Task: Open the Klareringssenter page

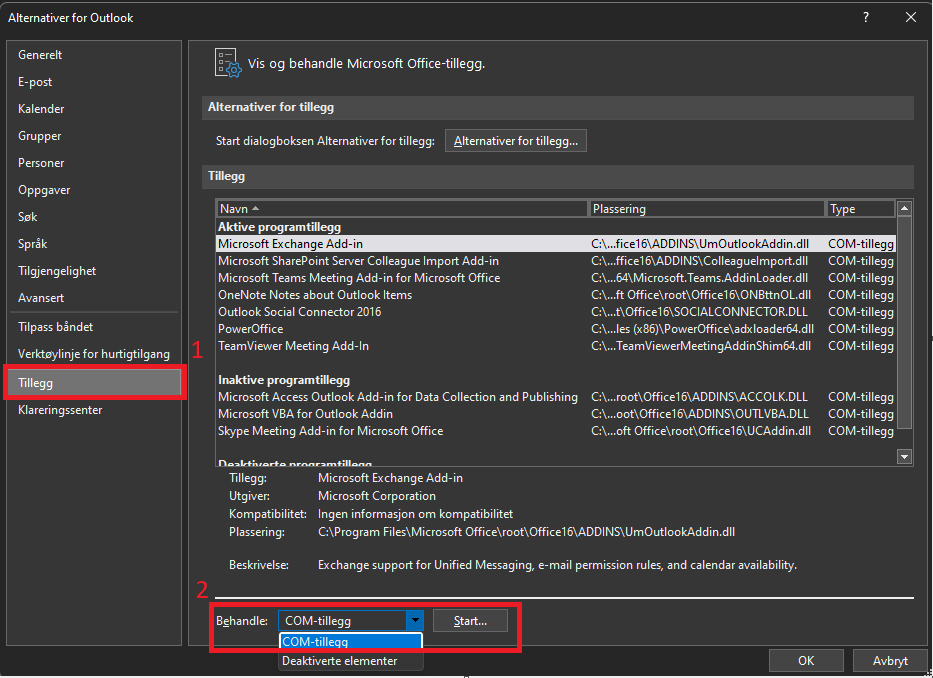Action: 94,410
